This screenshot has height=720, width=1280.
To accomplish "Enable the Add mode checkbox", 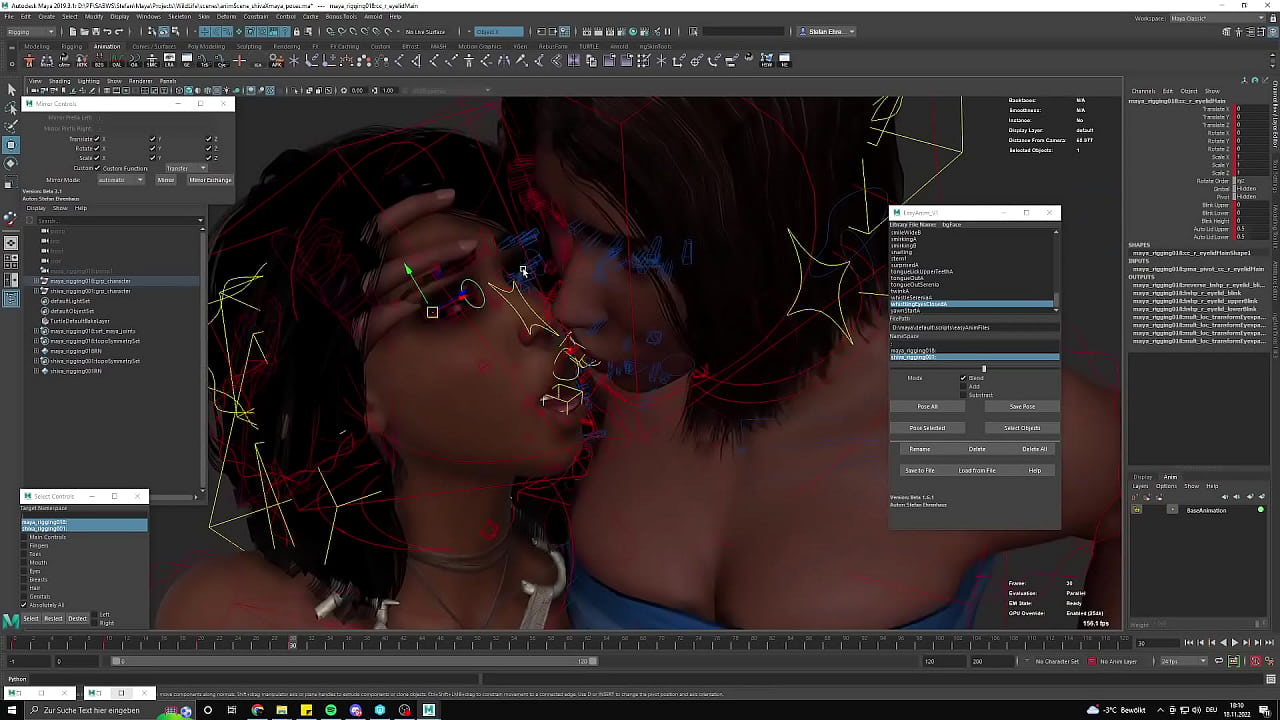I will (963, 386).
